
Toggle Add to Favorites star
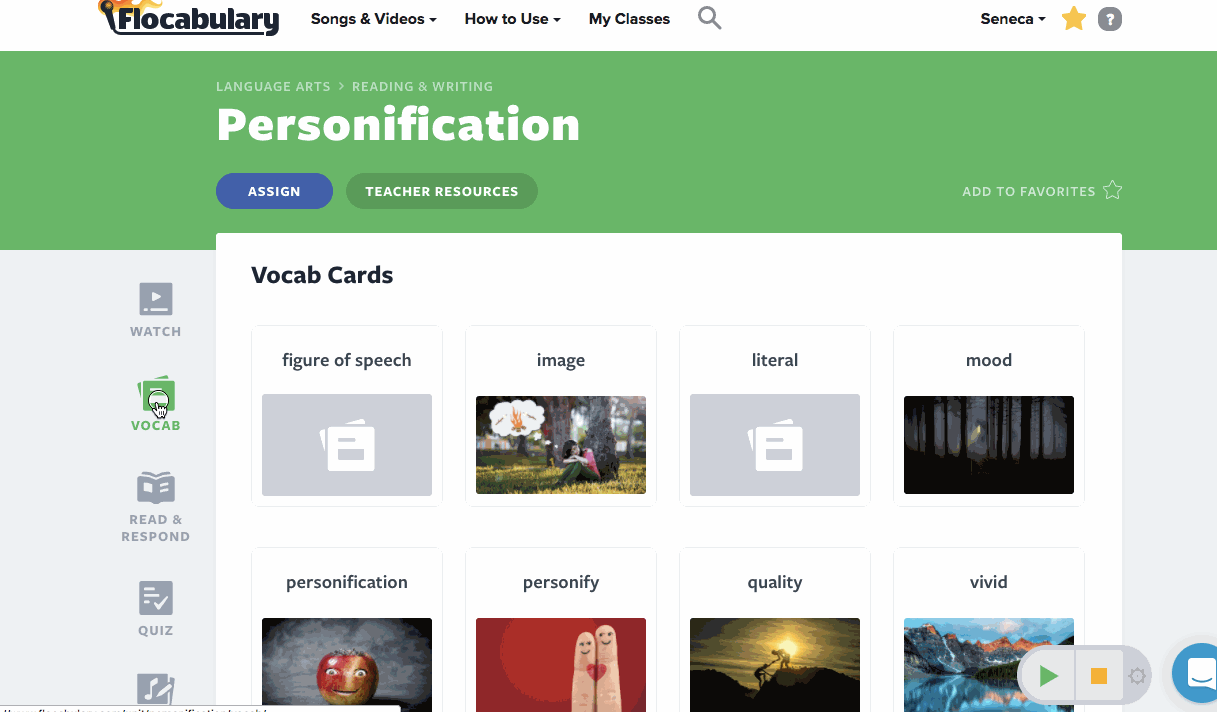1112,191
